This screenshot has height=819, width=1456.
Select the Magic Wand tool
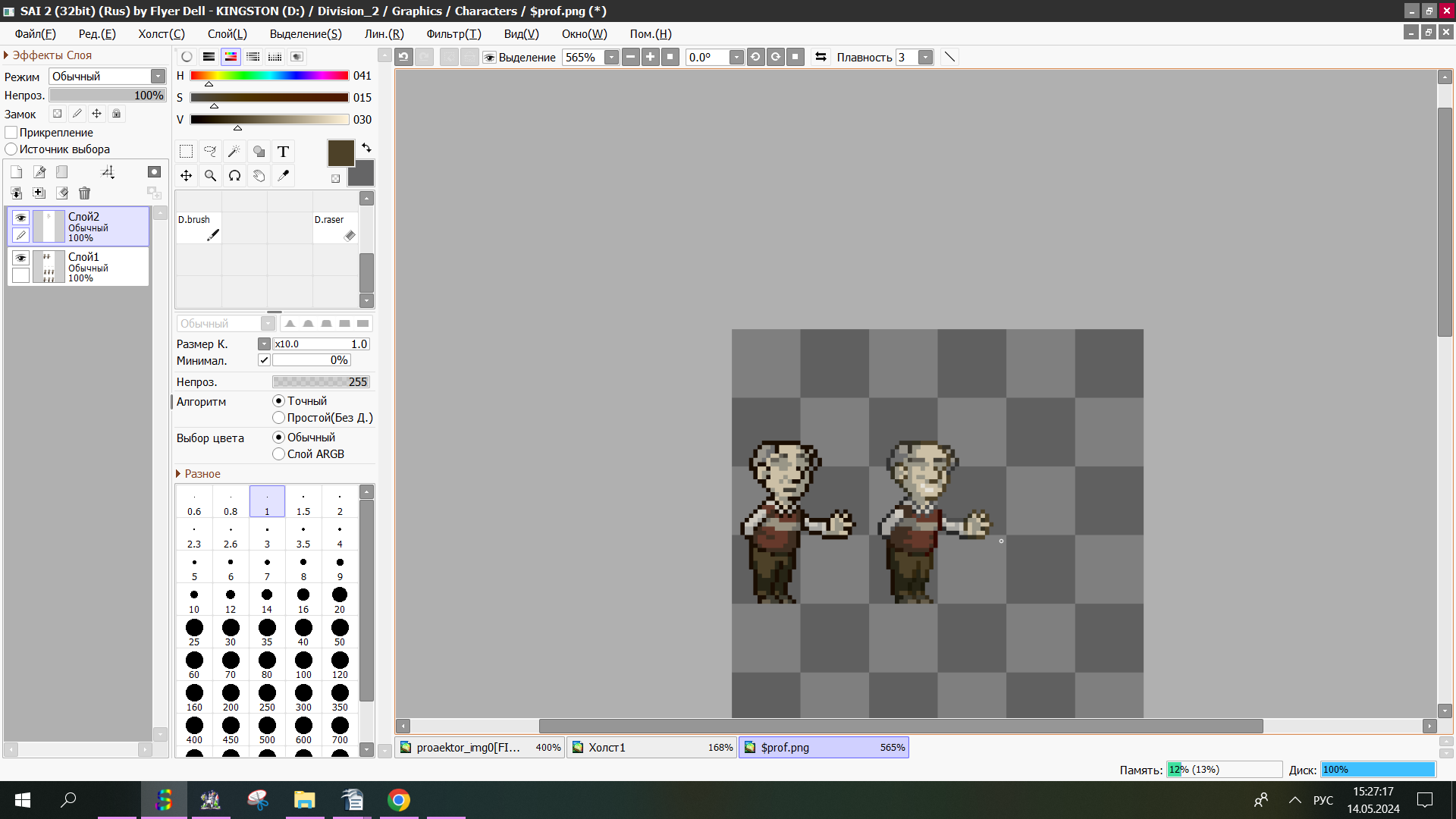[234, 152]
